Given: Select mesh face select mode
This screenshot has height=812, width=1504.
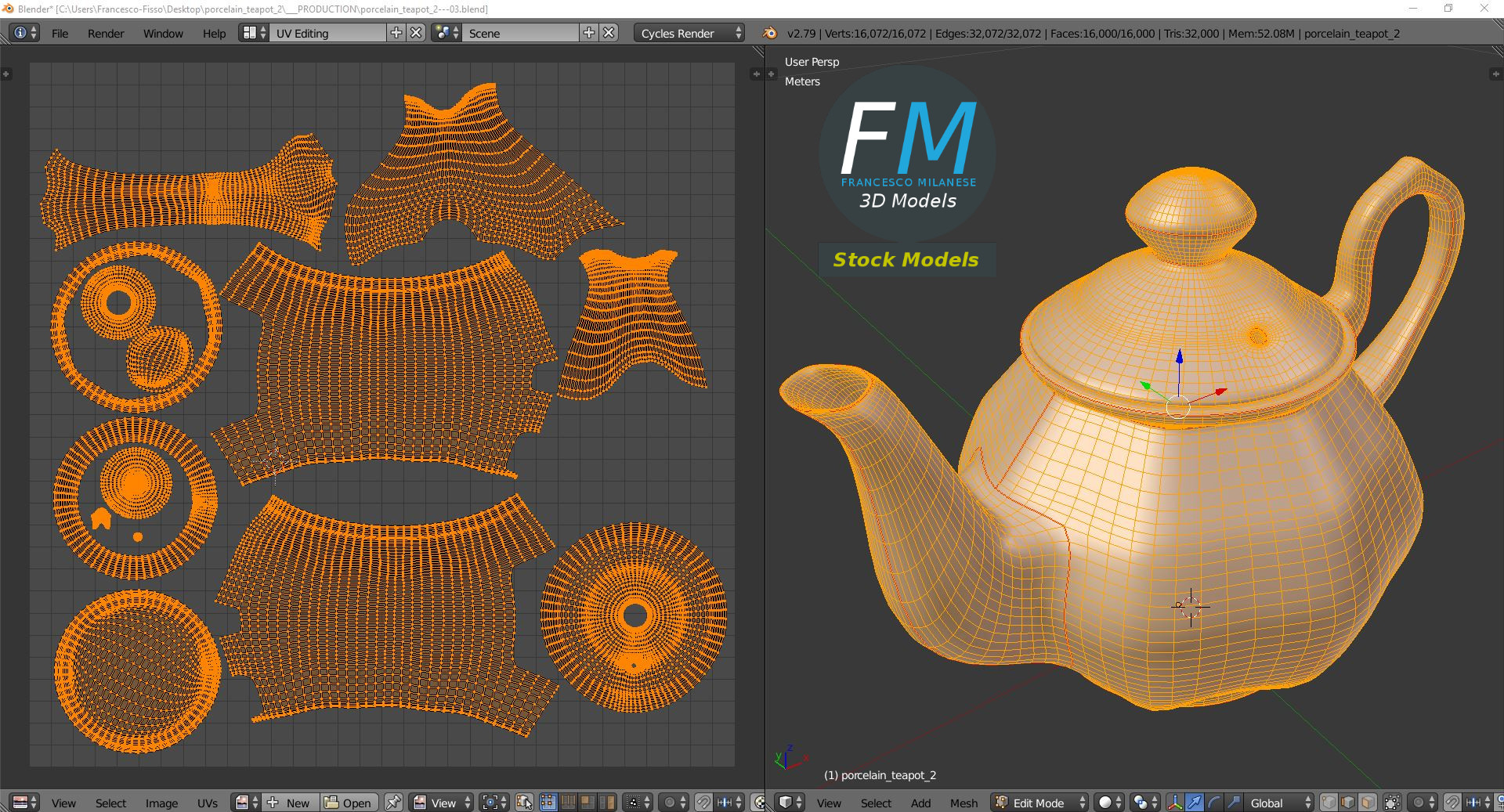Looking at the screenshot, I should 1368,803.
